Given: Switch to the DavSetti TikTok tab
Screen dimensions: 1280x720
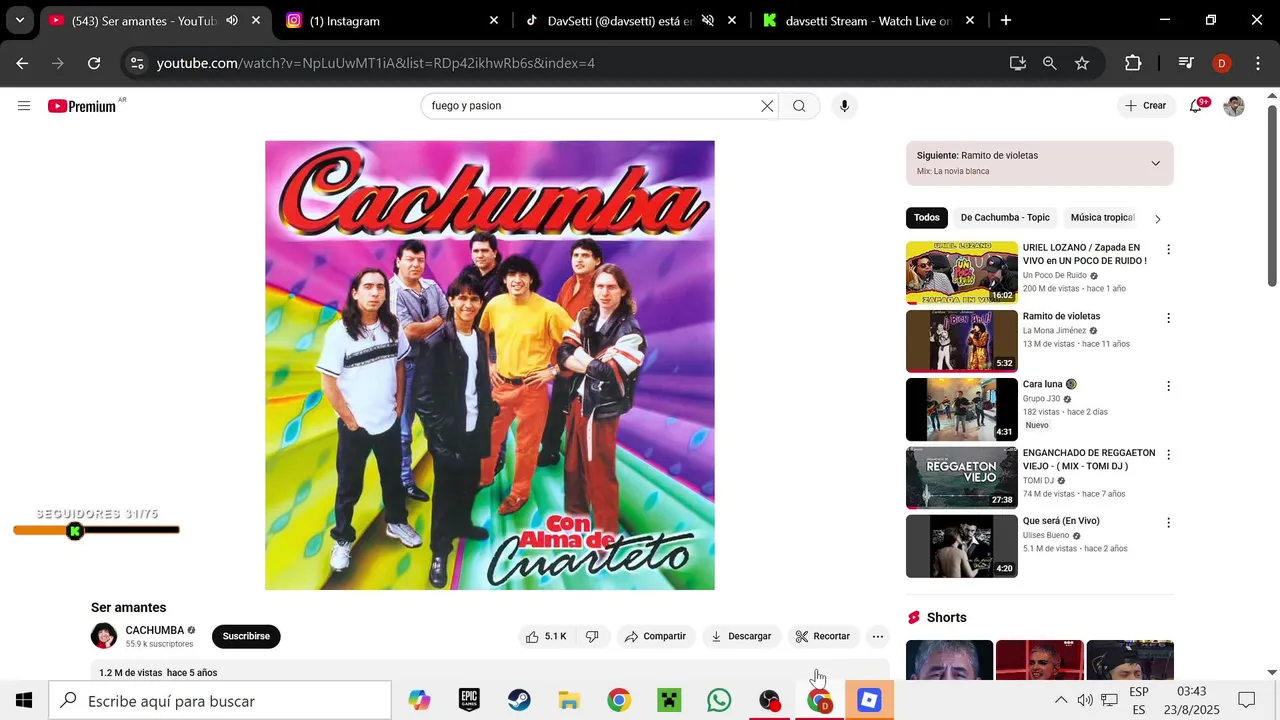Looking at the screenshot, I should tap(630, 20).
